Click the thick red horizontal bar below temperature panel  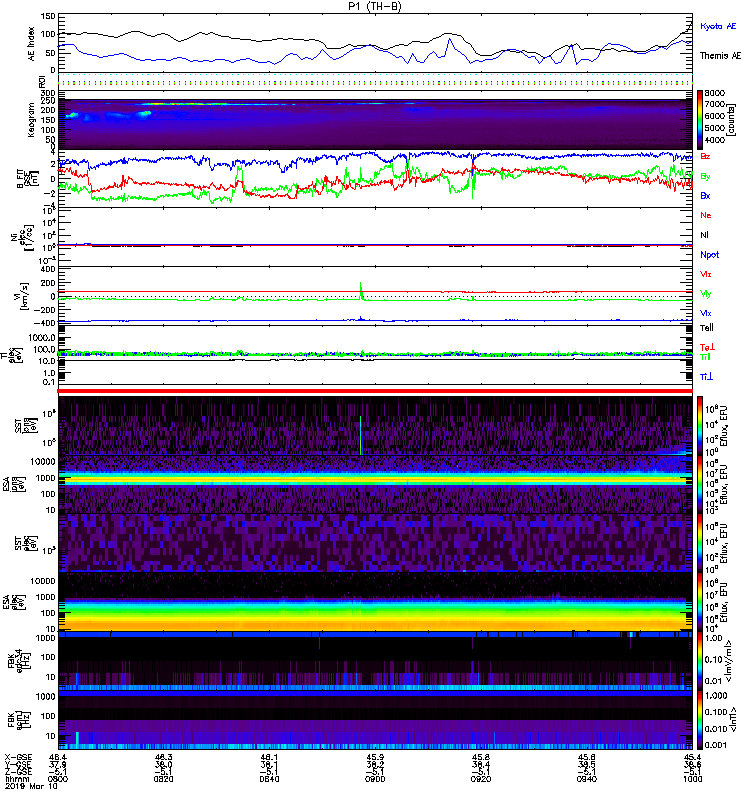(x=375, y=391)
